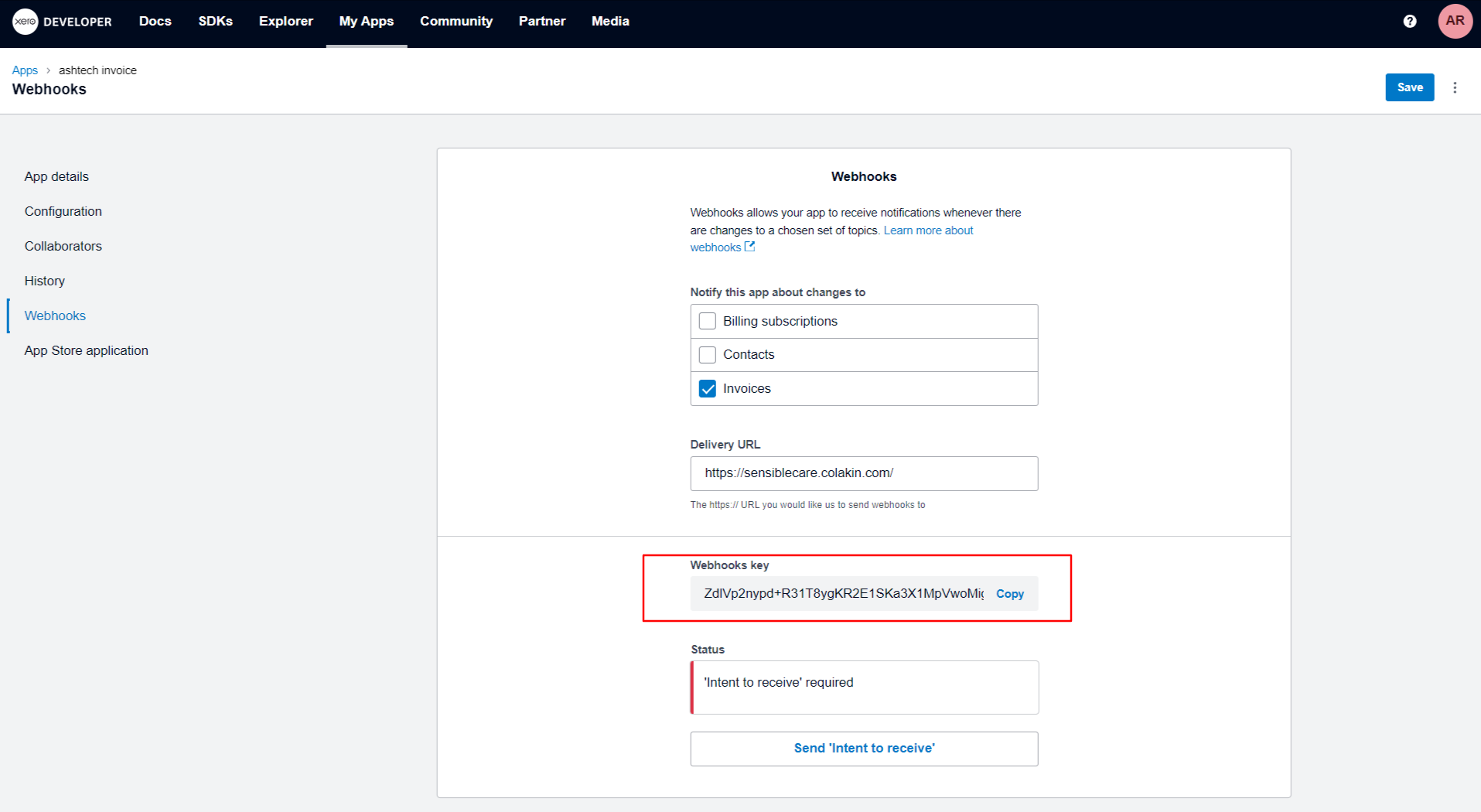
Task: Click into the Delivery URL field
Action: click(863, 473)
